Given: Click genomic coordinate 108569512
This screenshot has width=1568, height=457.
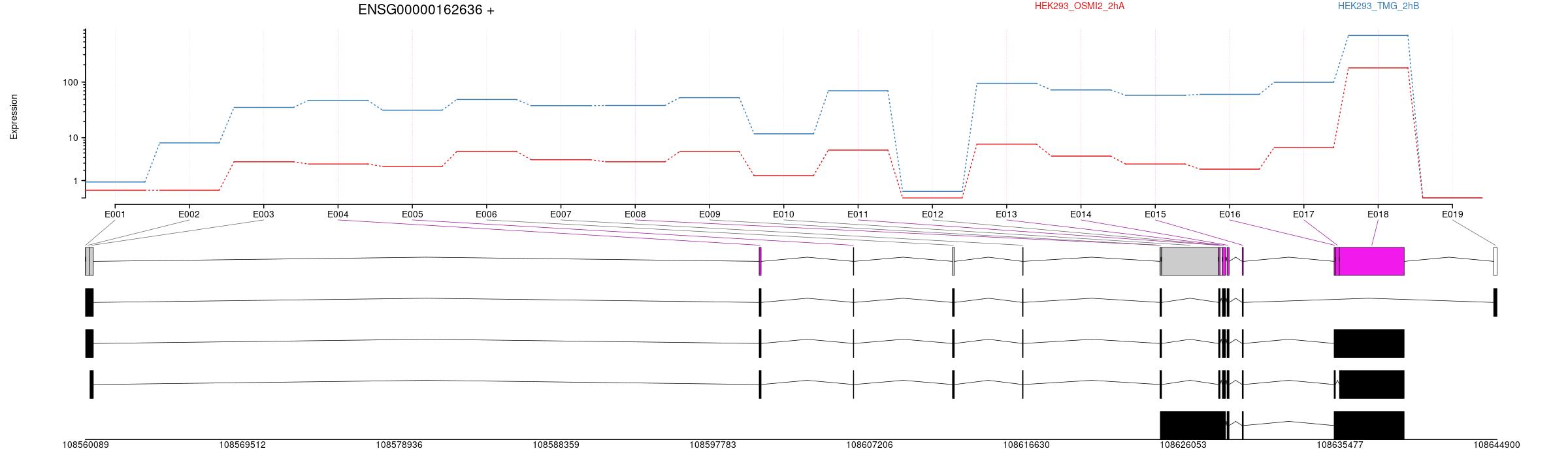Looking at the screenshot, I should pyautogui.click(x=242, y=445).
